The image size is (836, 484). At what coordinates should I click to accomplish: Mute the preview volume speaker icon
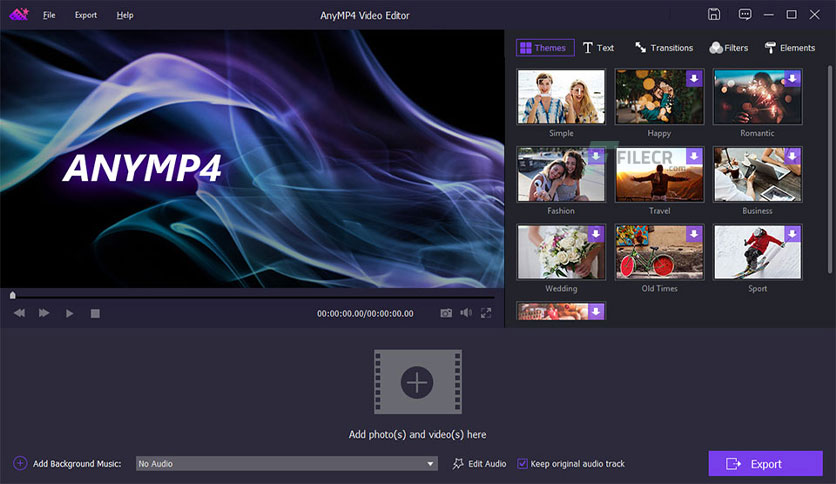[x=466, y=312]
